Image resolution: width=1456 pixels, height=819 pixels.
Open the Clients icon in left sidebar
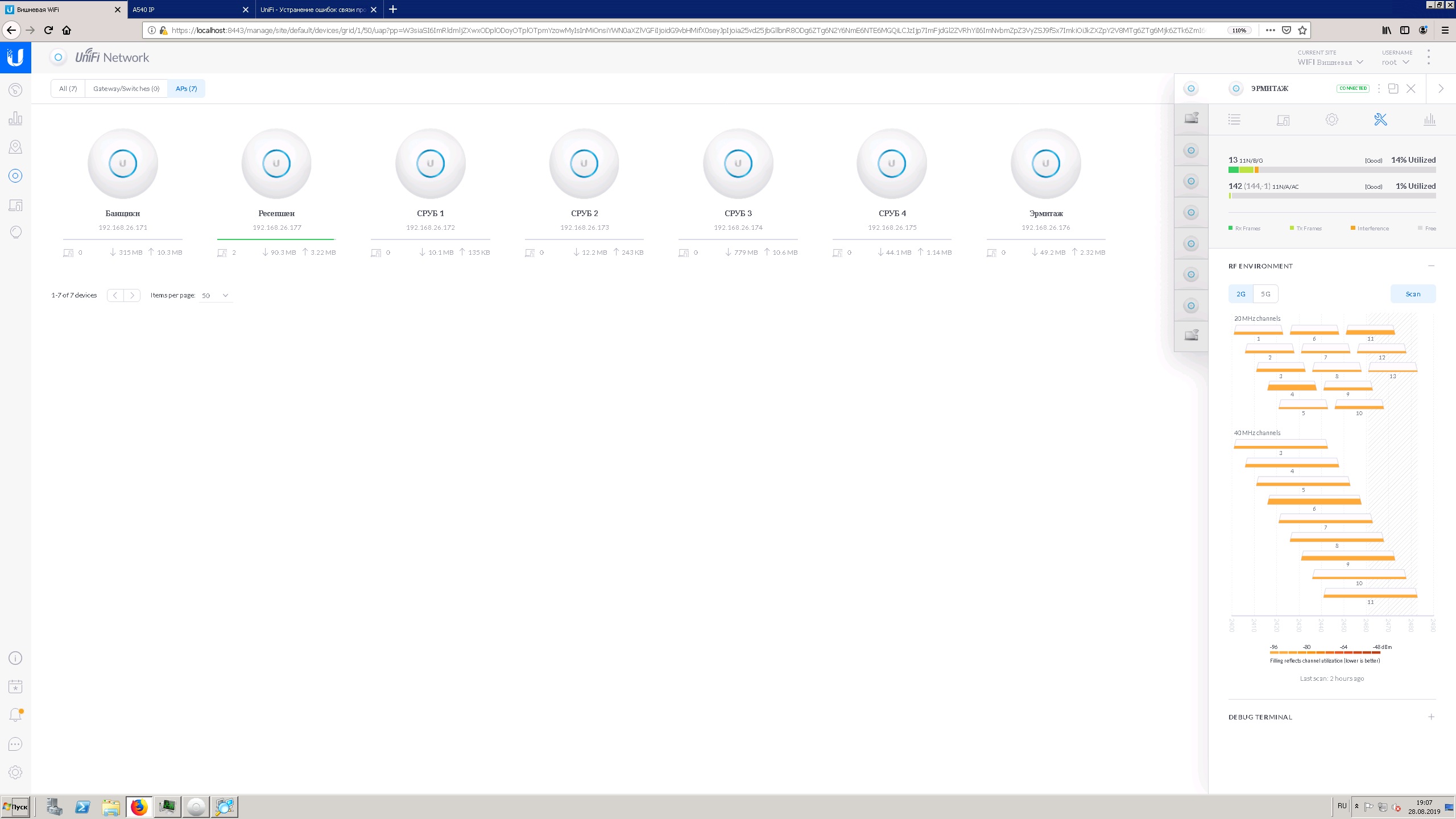[15, 205]
